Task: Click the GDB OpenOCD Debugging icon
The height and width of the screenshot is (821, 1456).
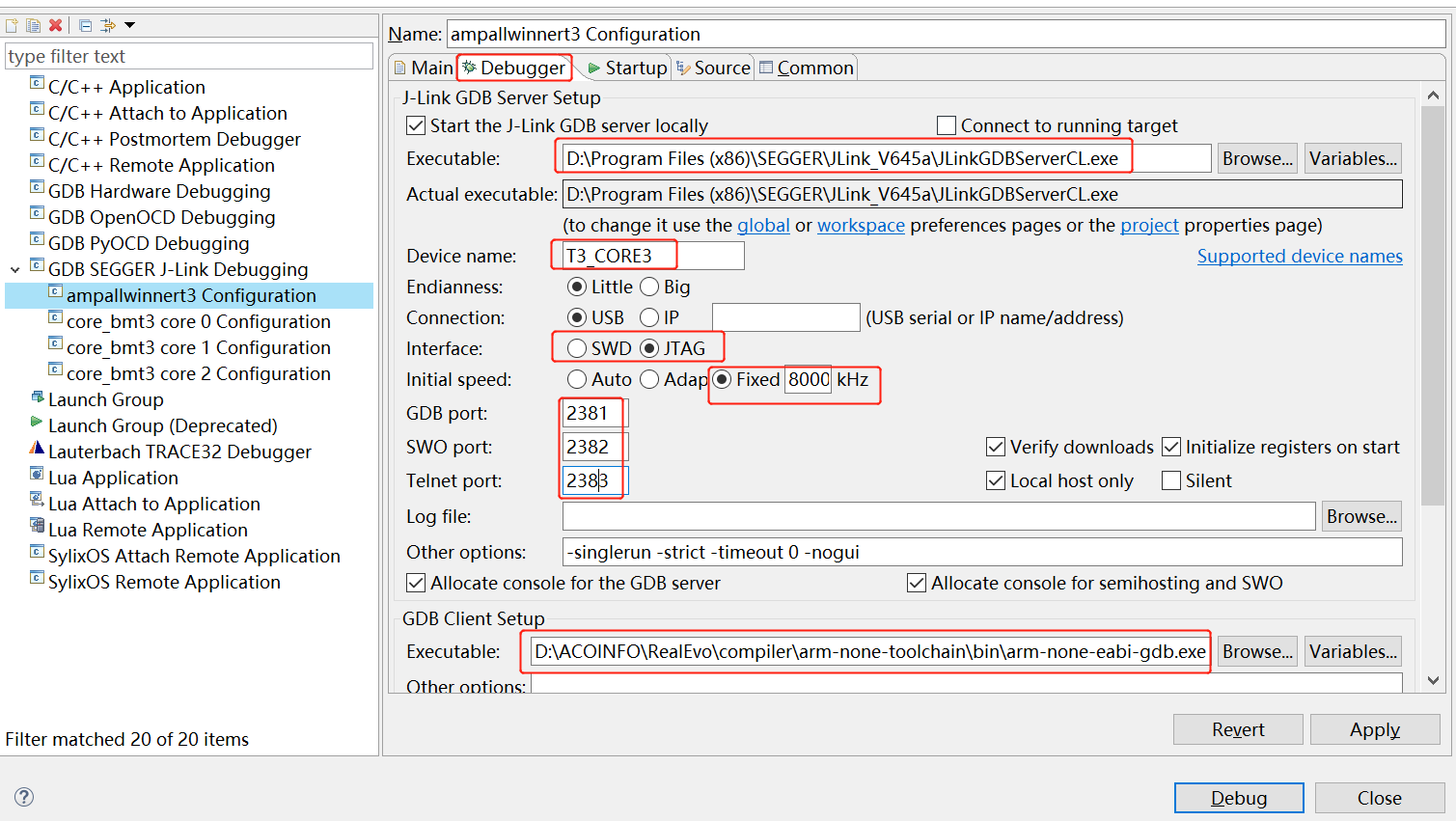Action: click(x=37, y=214)
